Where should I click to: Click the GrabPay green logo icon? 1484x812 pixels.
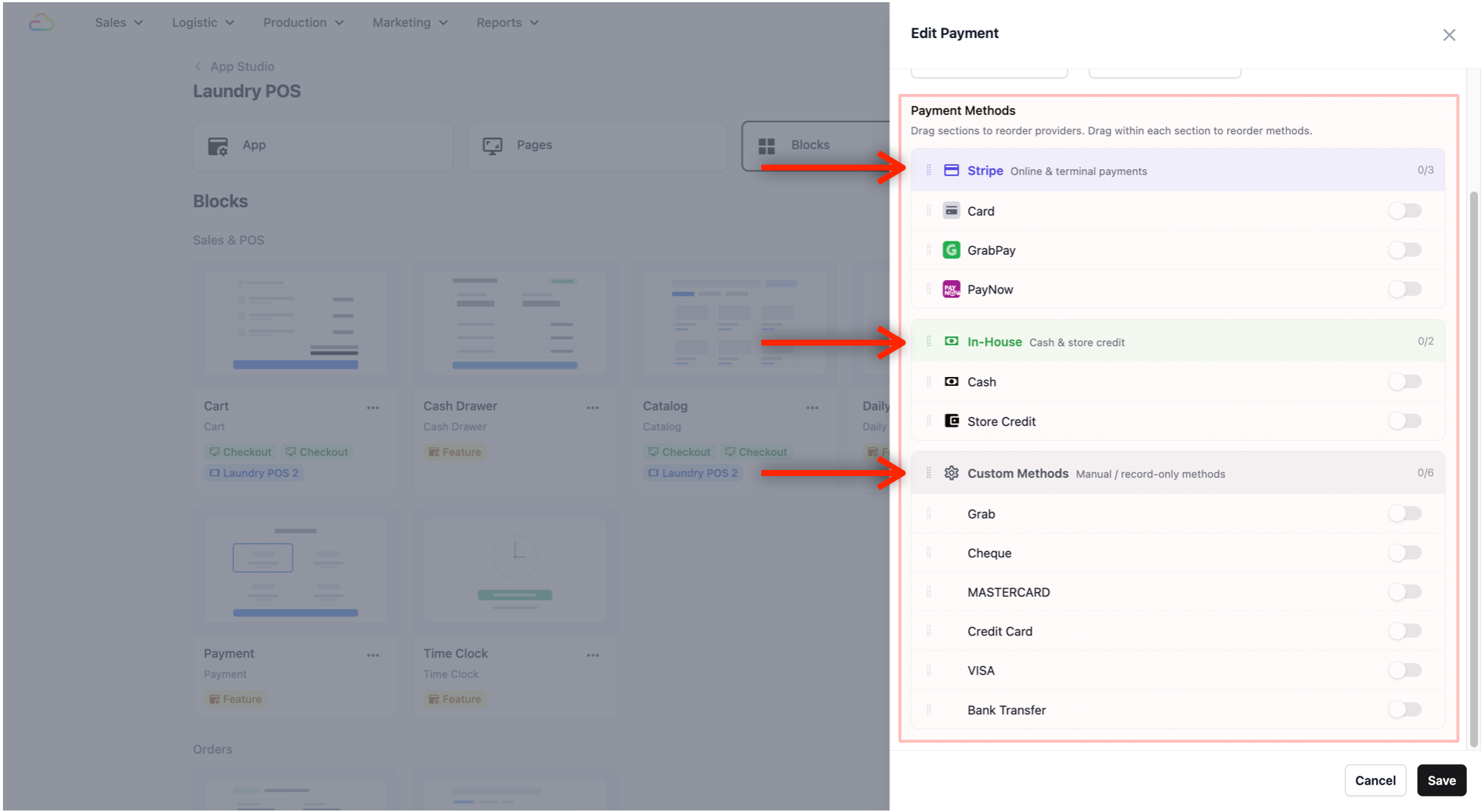pyautogui.click(x=951, y=250)
